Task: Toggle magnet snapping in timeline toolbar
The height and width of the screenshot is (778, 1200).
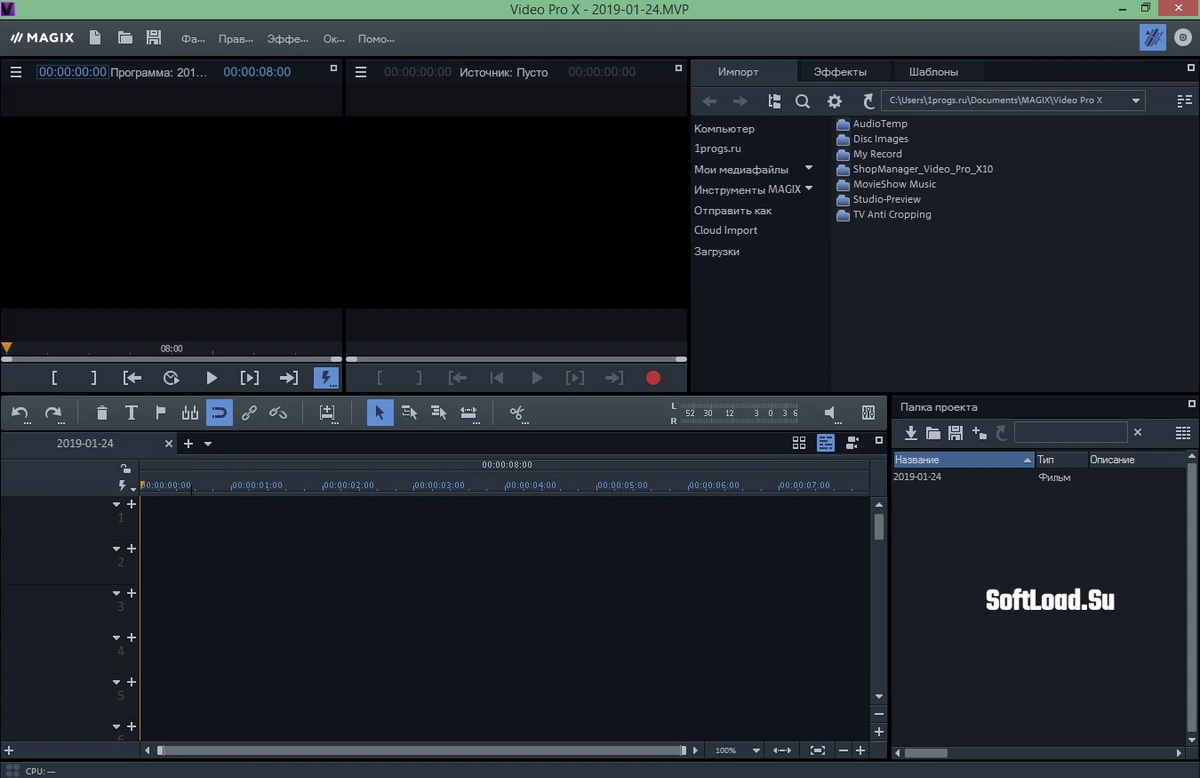Action: coord(219,412)
